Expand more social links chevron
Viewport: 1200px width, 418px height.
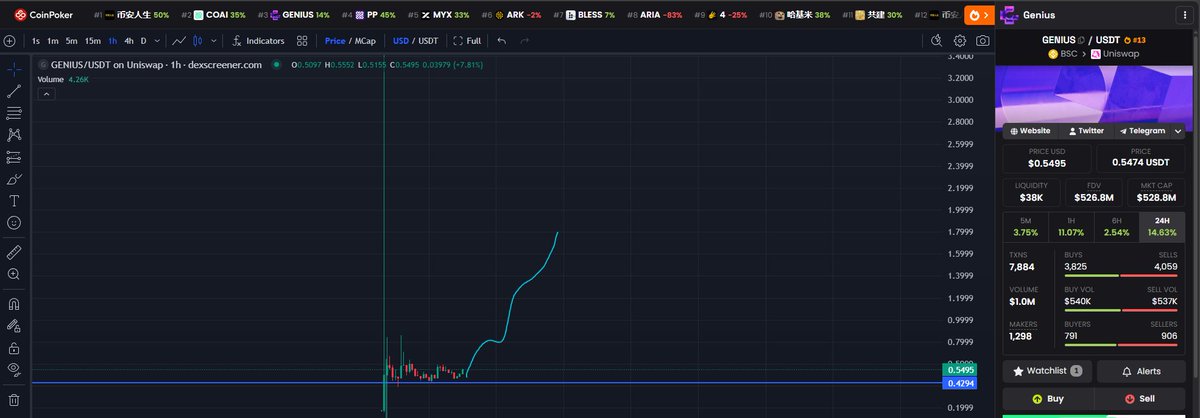(x=1179, y=131)
